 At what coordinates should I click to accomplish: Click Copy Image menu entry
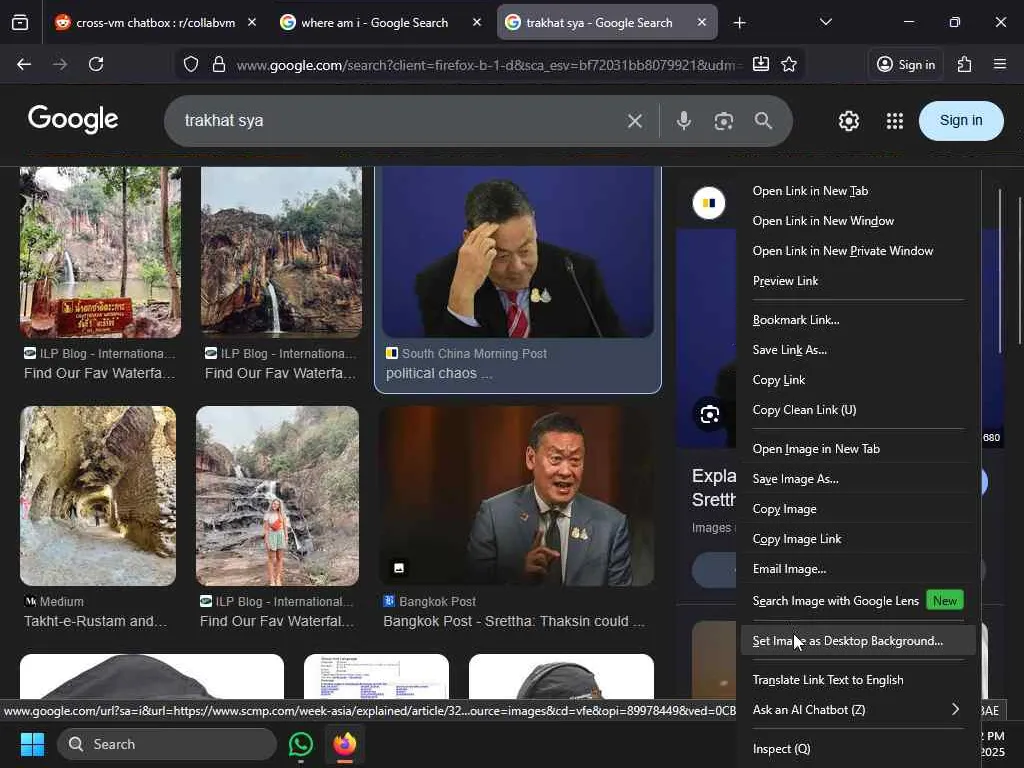pyautogui.click(x=856, y=509)
